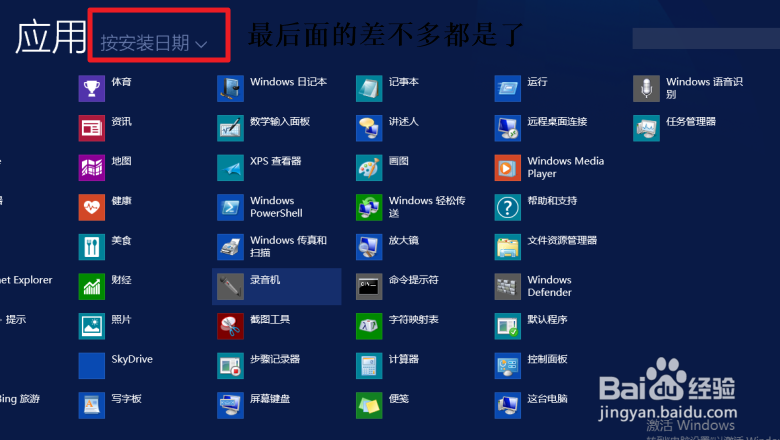780x440 pixels.
Task: Open the 资讯 news app icon
Action: (92, 128)
